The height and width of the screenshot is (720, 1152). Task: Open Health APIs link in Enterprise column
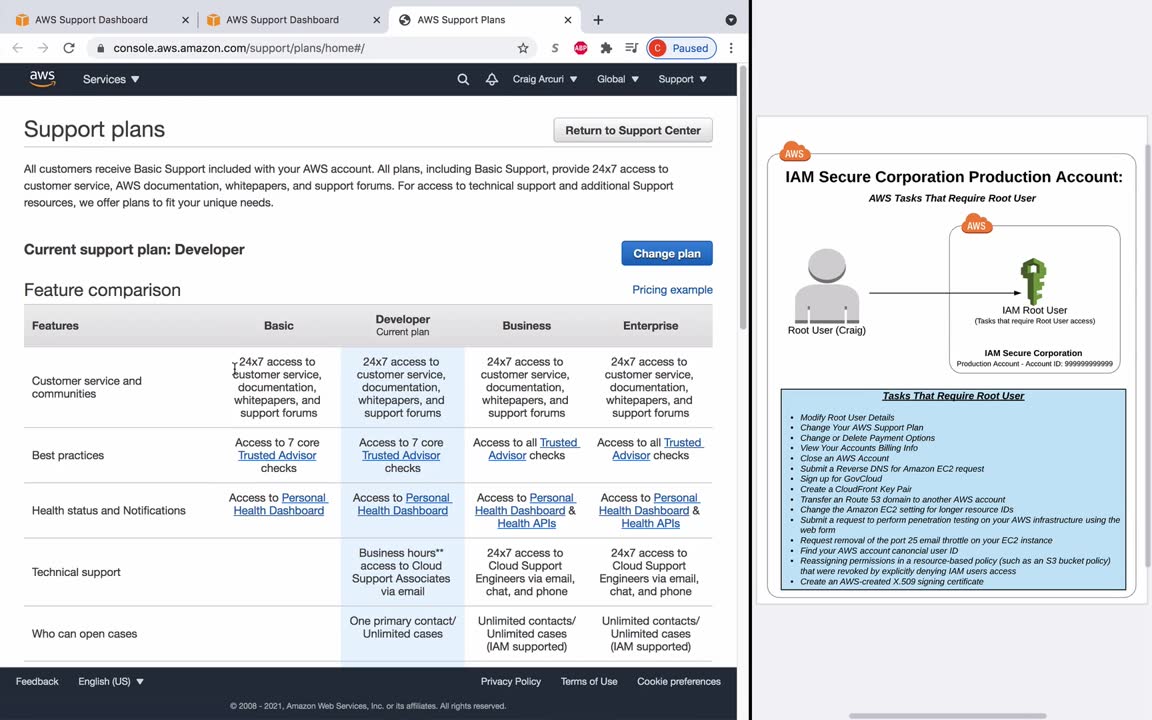651,524
